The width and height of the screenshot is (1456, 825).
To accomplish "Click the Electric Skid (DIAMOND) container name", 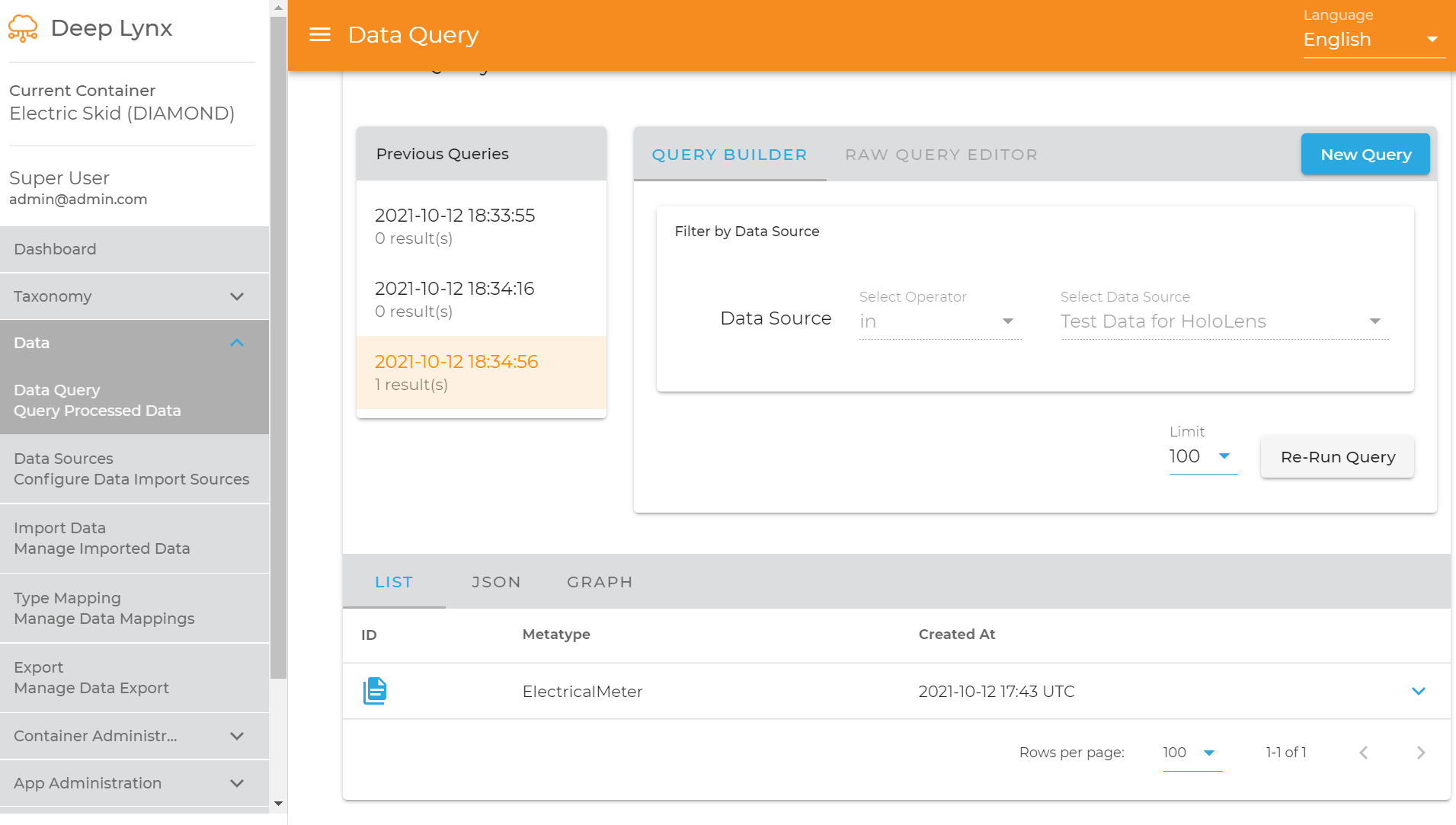I will [x=122, y=114].
